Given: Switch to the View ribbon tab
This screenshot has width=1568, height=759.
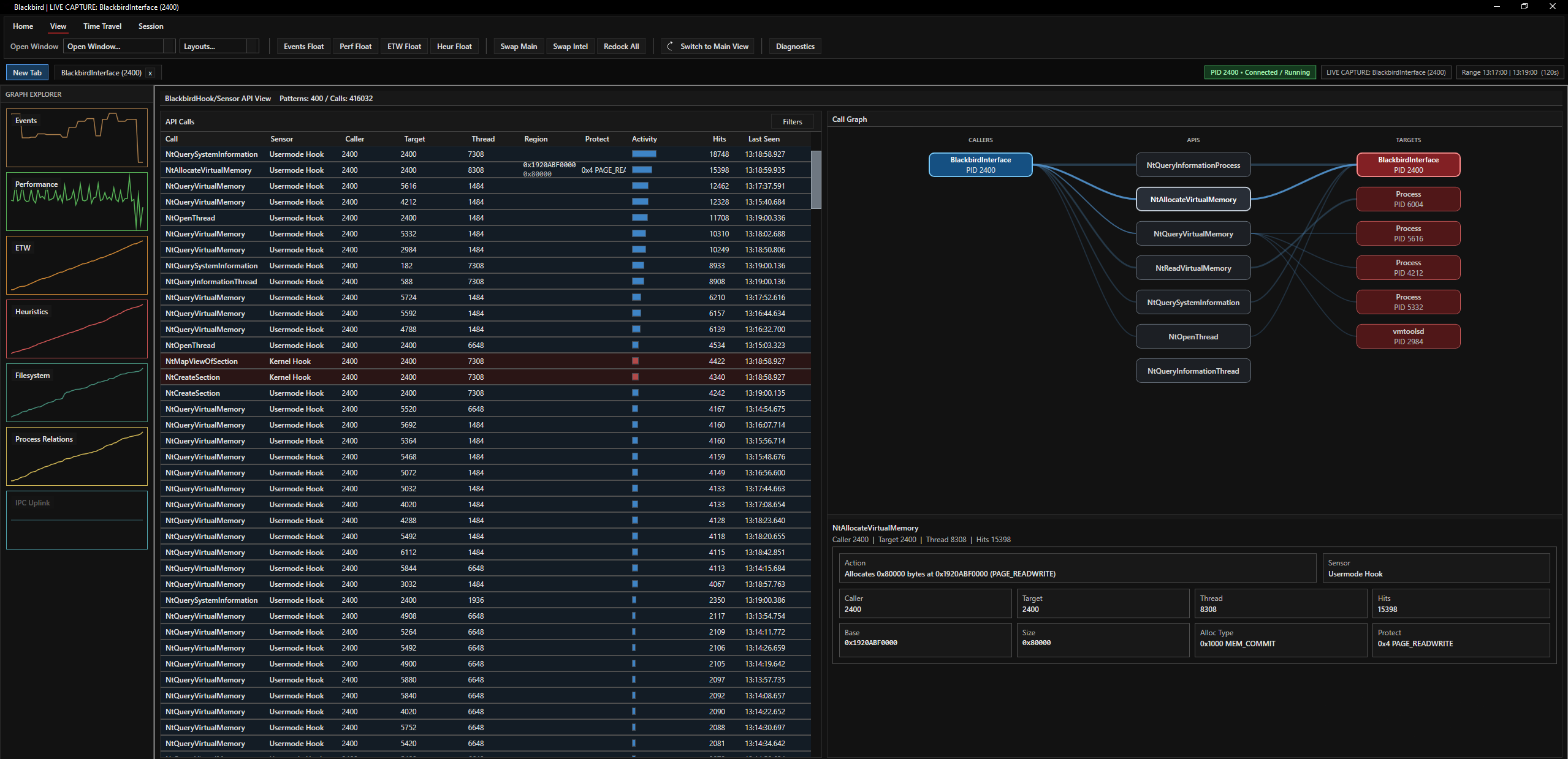Looking at the screenshot, I should point(58,26).
